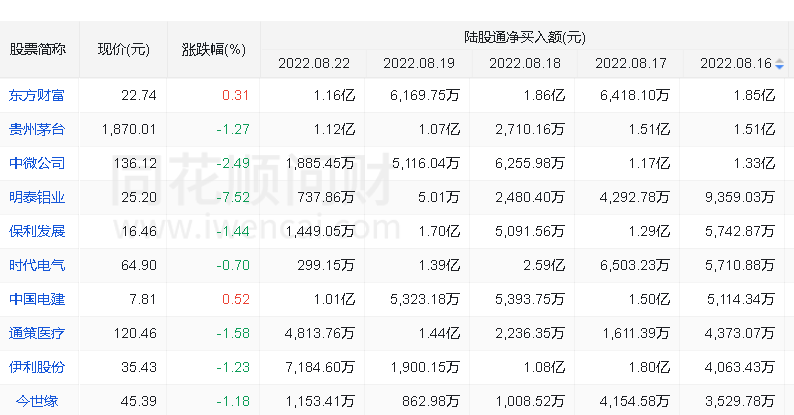
Task: Sort by the 2022.08.16 column arrow icon
Action: 779,64
